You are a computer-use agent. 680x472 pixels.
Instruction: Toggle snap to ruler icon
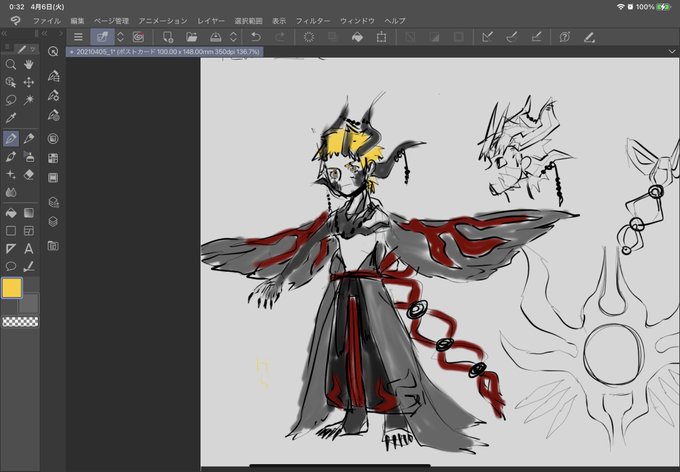[487, 37]
